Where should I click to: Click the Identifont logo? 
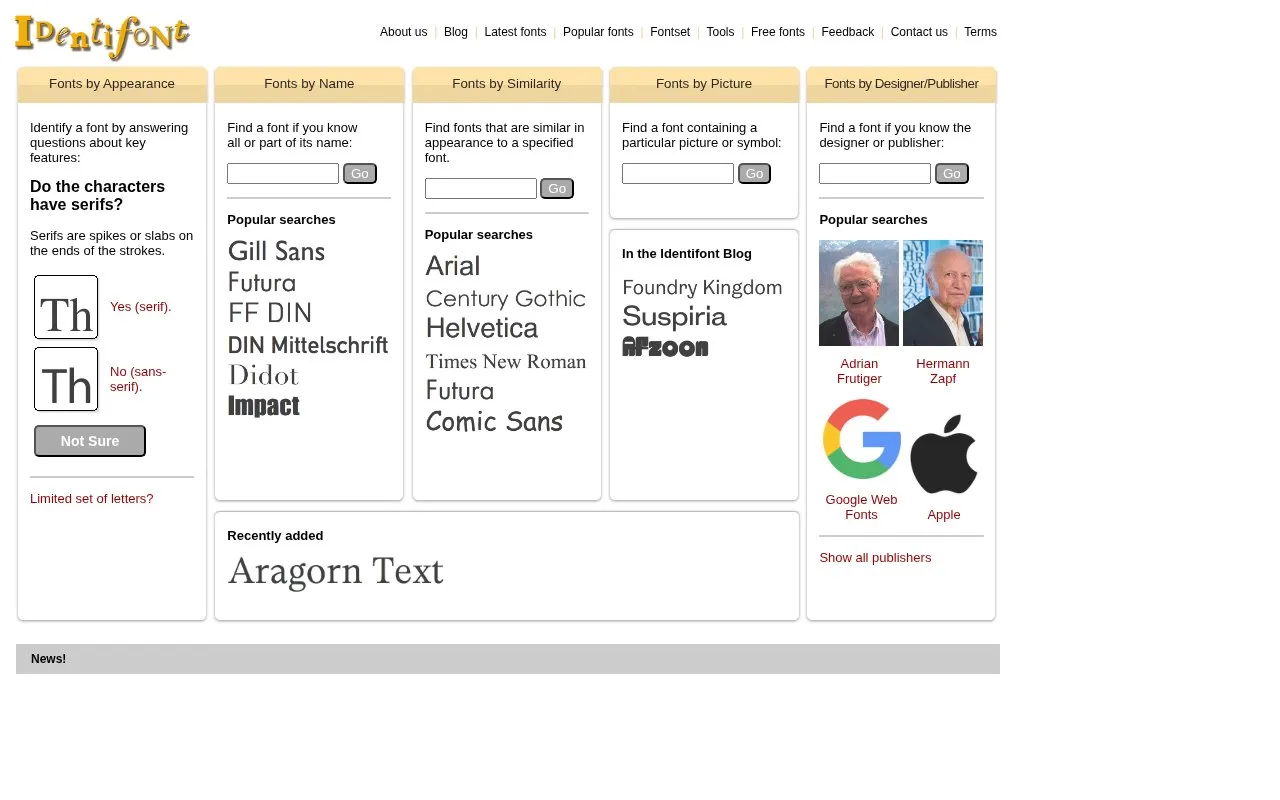(x=102, y=37)
